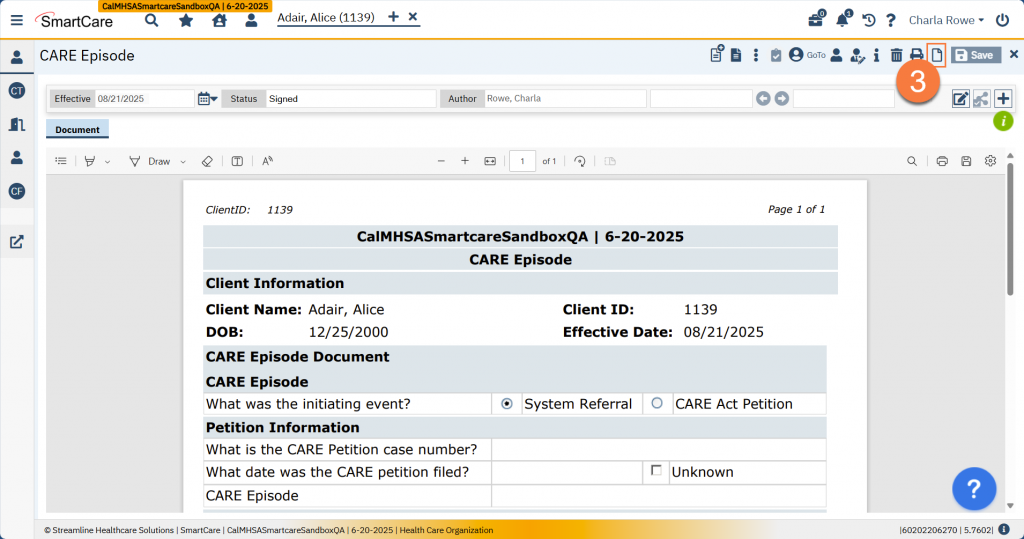Click the next version right arrow
Screen dimensions: 1024x539
782,99
